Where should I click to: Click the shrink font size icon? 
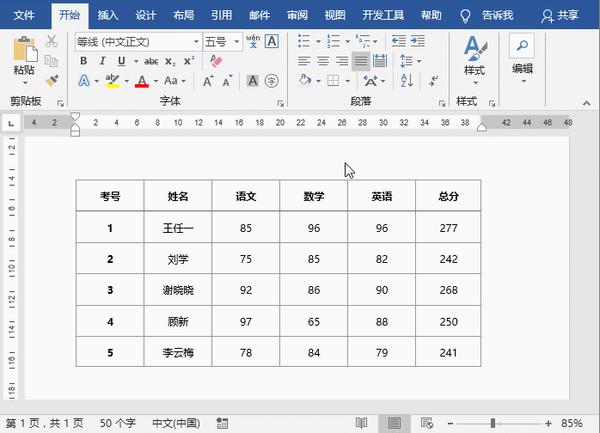[227, 81]
